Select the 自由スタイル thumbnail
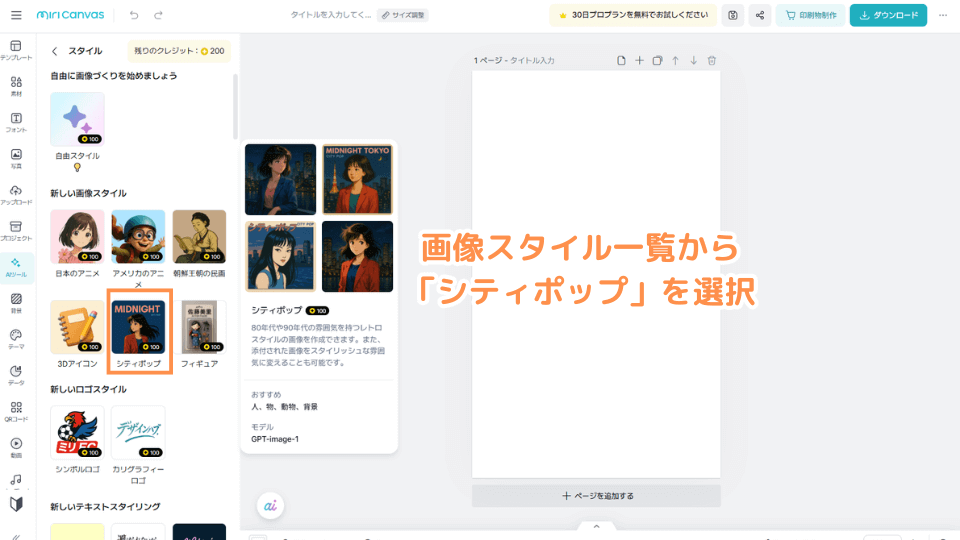 (77, 119)
